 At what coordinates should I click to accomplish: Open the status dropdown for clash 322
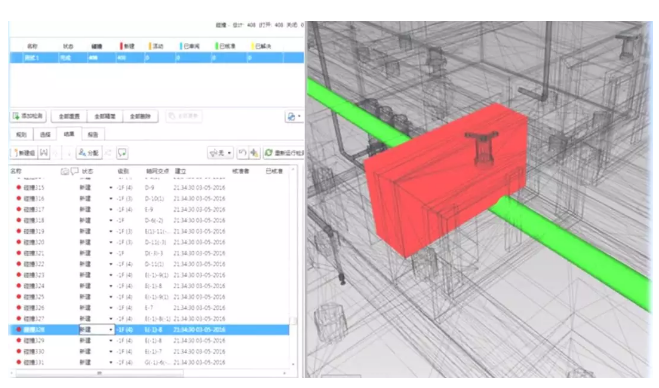point(111,264)
